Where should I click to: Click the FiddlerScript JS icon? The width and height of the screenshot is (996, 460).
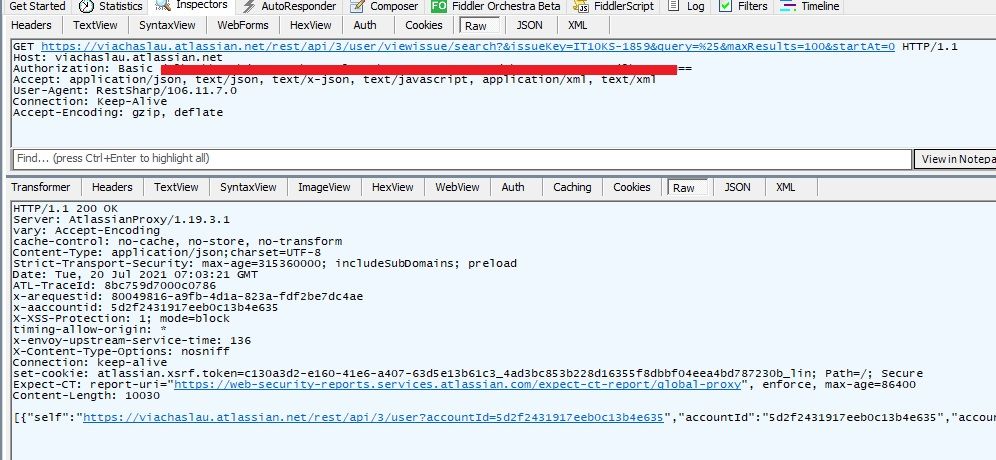(x=581, y=6)
